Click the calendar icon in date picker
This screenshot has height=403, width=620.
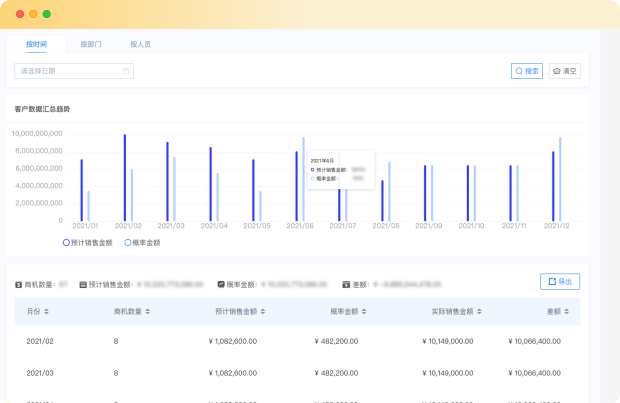coord(126,71)
